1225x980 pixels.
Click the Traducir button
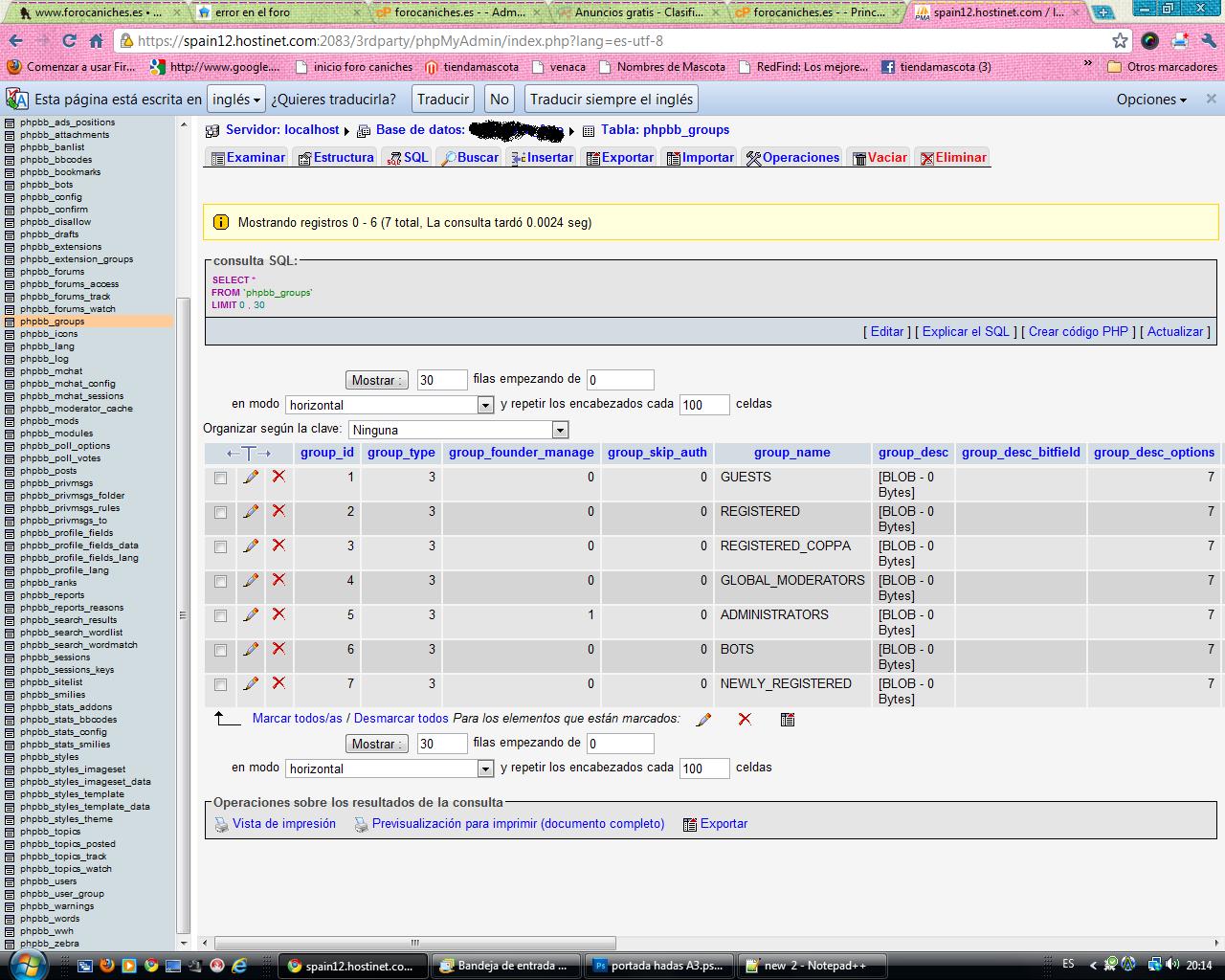[443, 100]
